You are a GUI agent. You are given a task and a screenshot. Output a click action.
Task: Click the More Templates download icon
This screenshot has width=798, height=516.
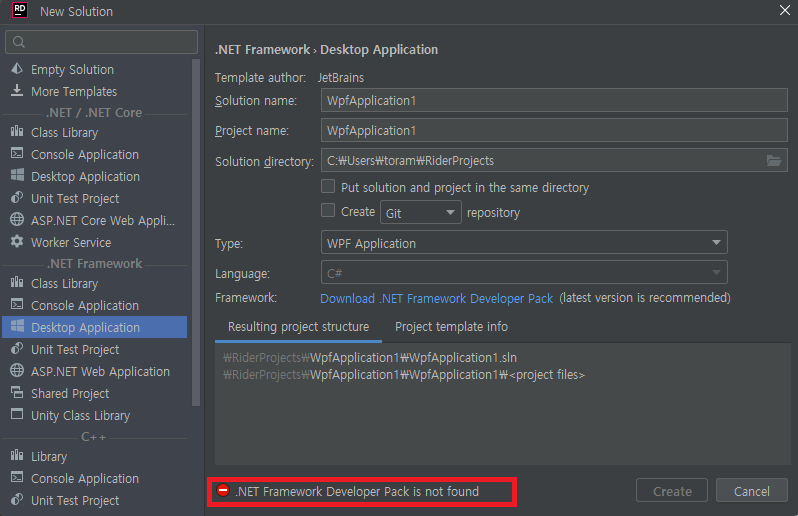(17, 91)
